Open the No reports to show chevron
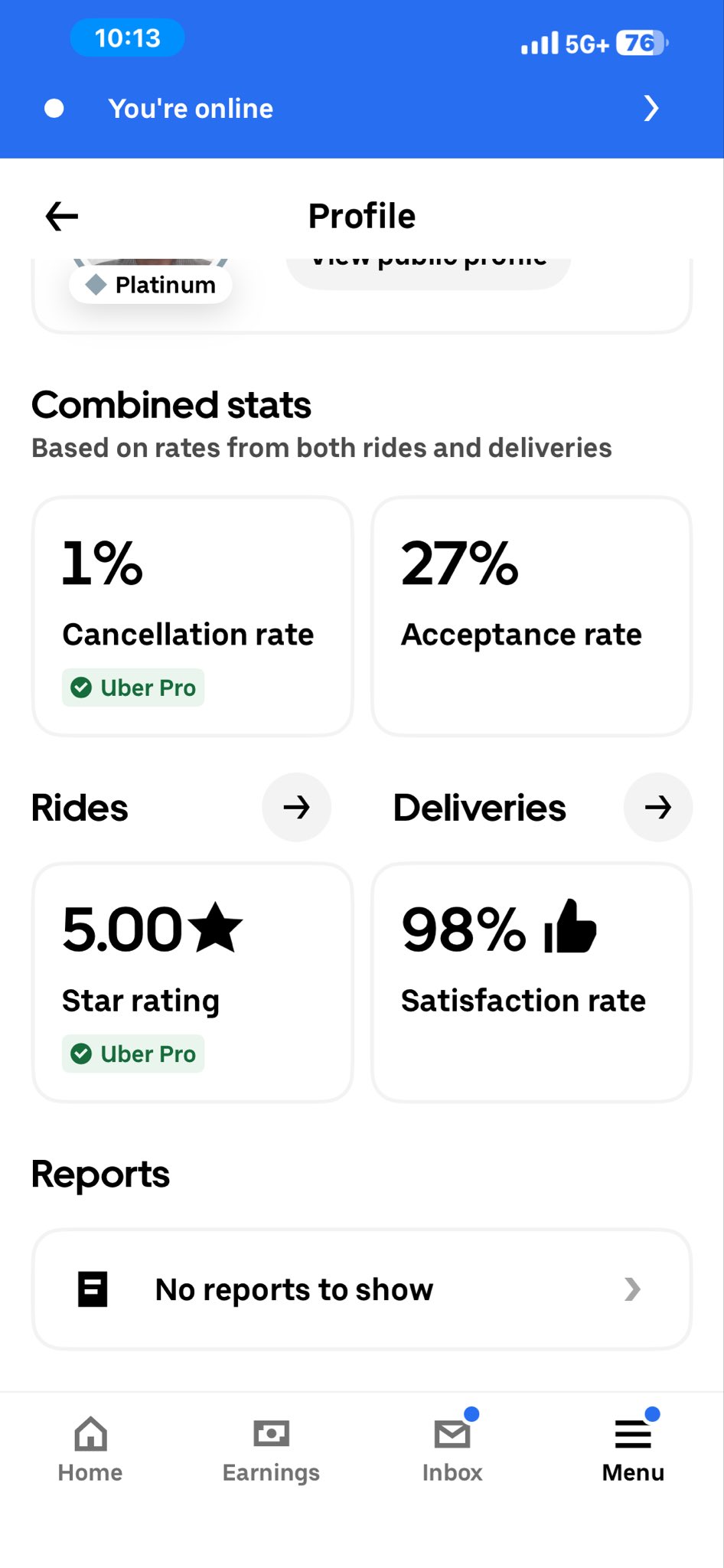 pos(632,1289)
